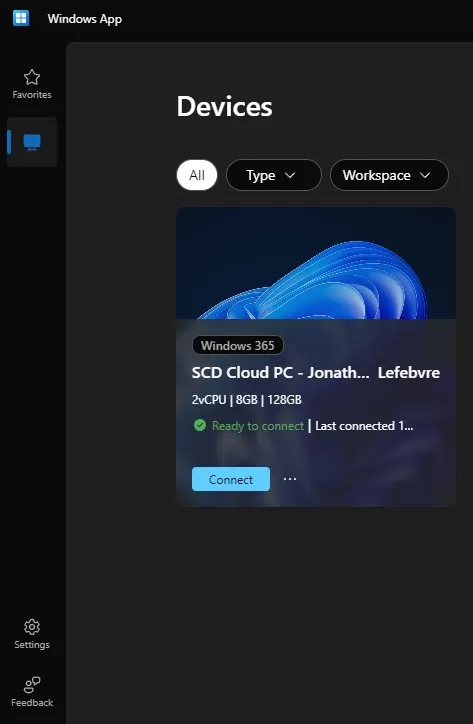The width and height of the screenshot is (473, 724).
Task: Open the Type filter dropdown
Action: [x=273, y=175]
